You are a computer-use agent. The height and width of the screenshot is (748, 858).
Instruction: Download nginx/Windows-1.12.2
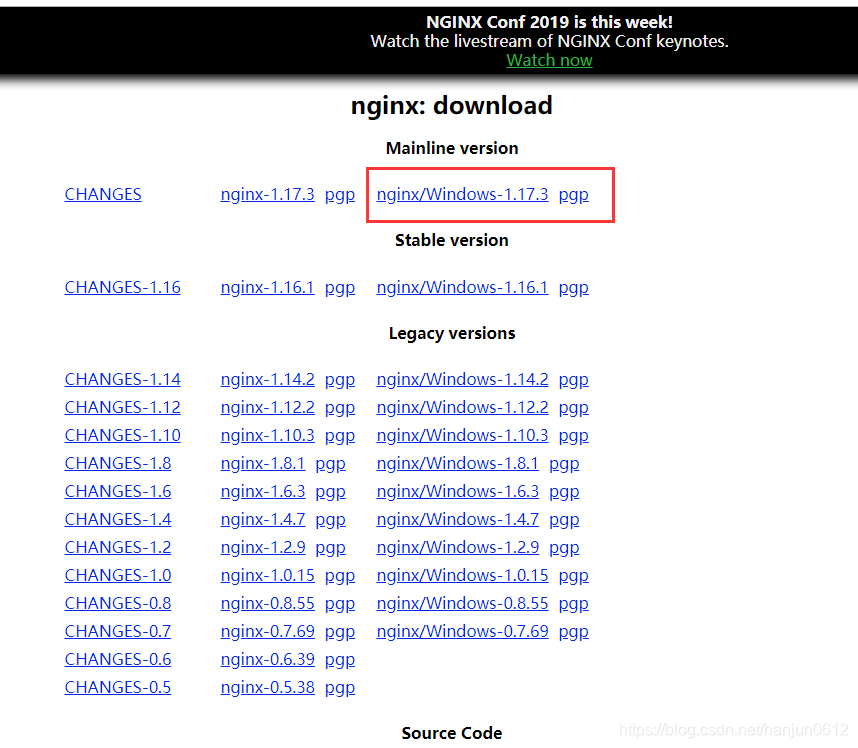[462, 407]
